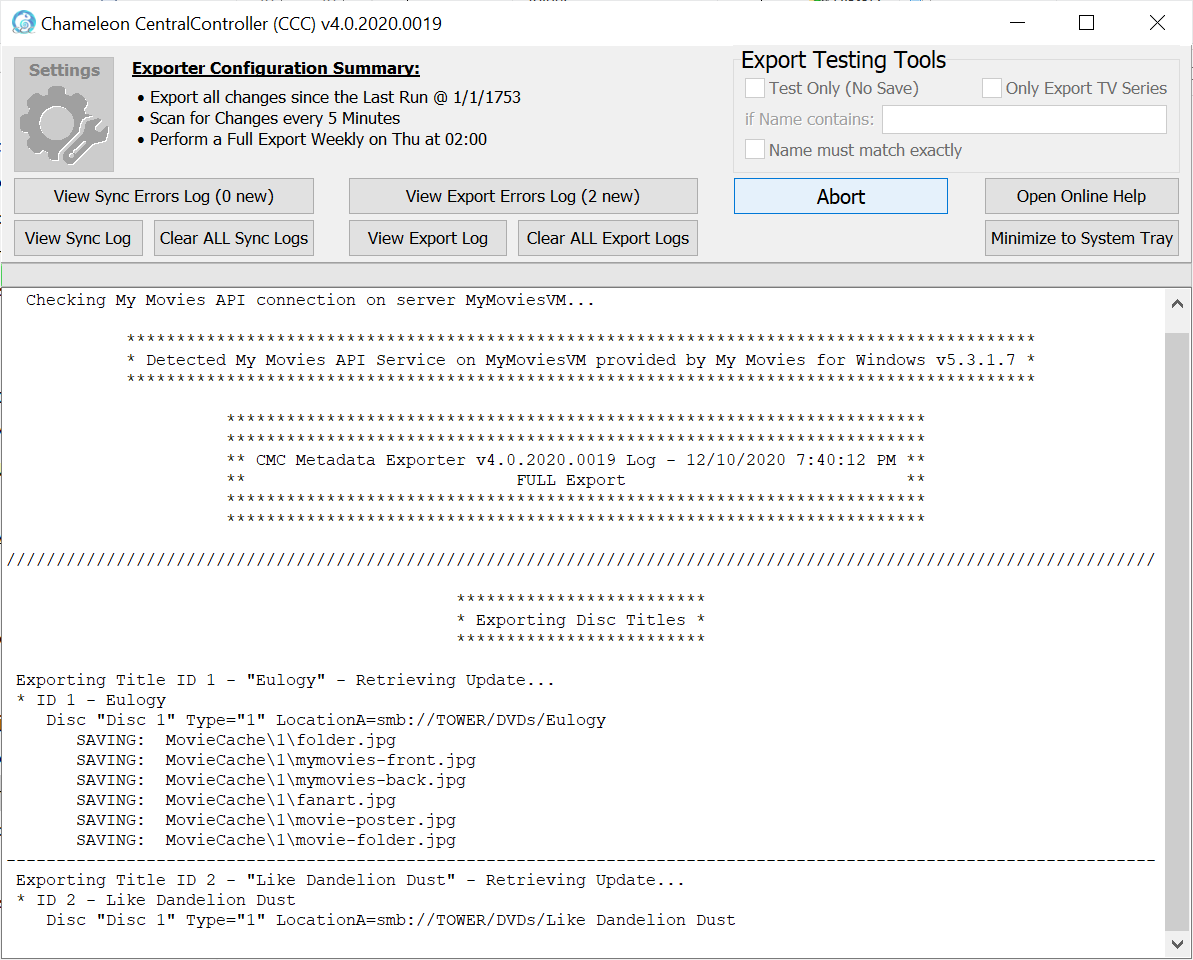
Task: Open the Sync Errors Log (0 new)
Action: point(164,196)
